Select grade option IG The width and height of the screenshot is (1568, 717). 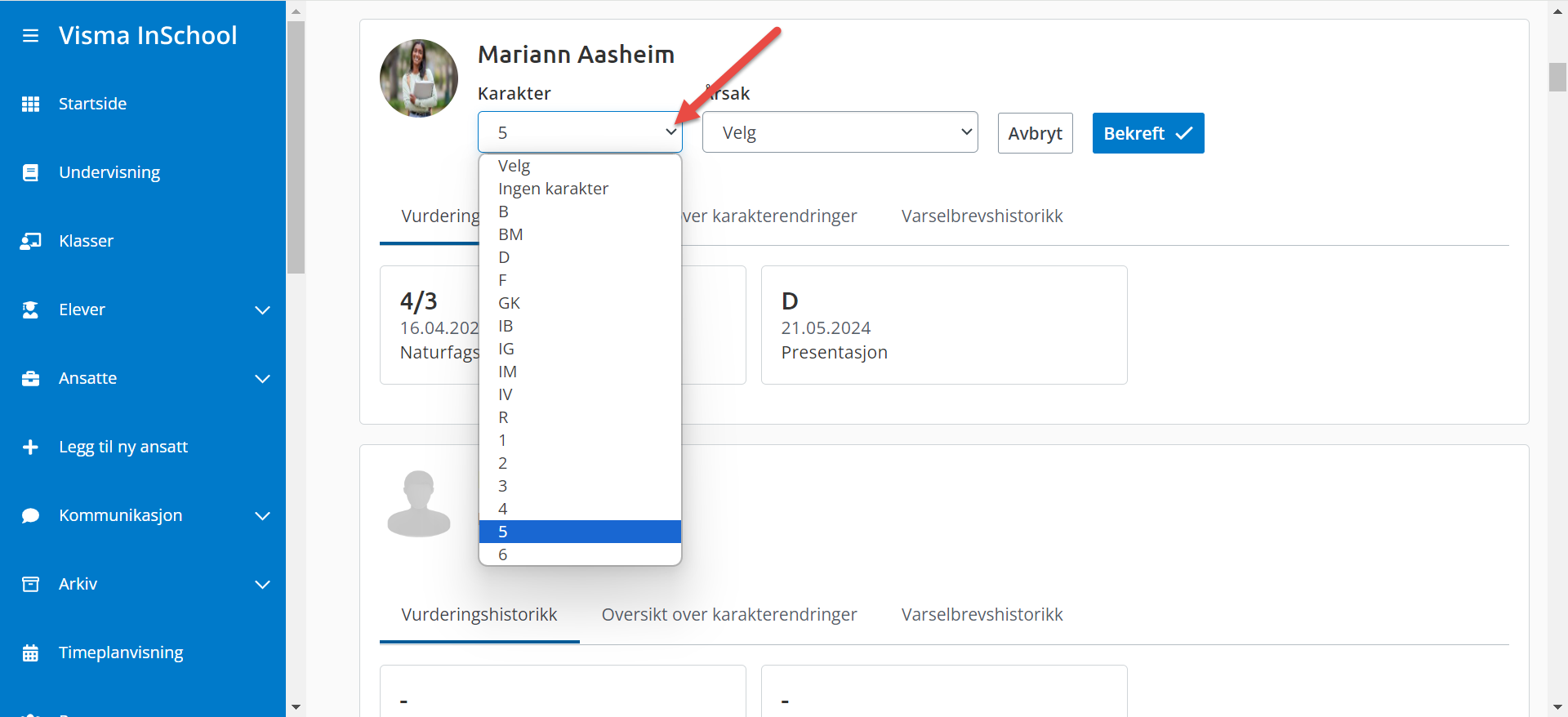click(x=580, y=349)
